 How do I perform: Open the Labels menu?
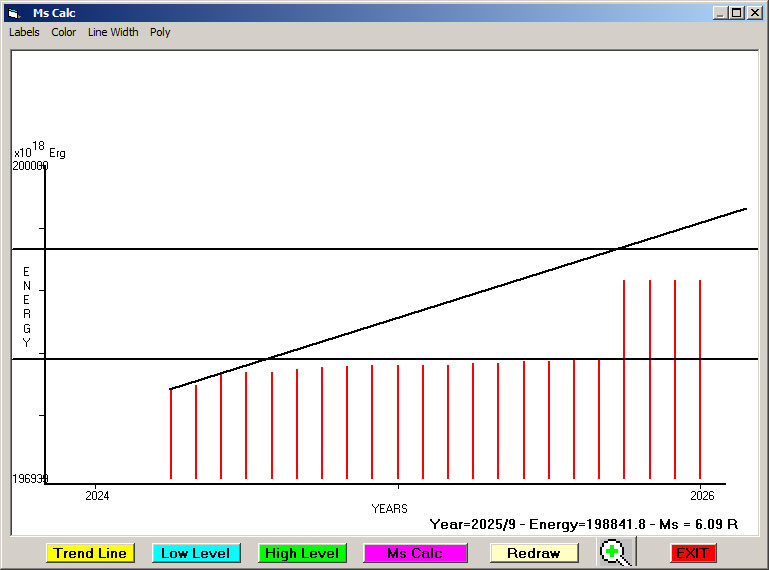(24, 32)
